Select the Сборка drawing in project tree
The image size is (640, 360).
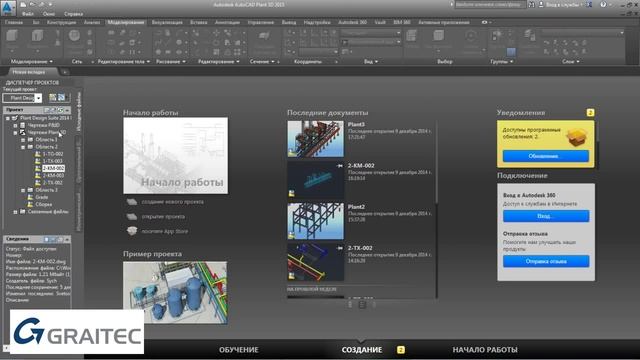[x=44, y=204]
